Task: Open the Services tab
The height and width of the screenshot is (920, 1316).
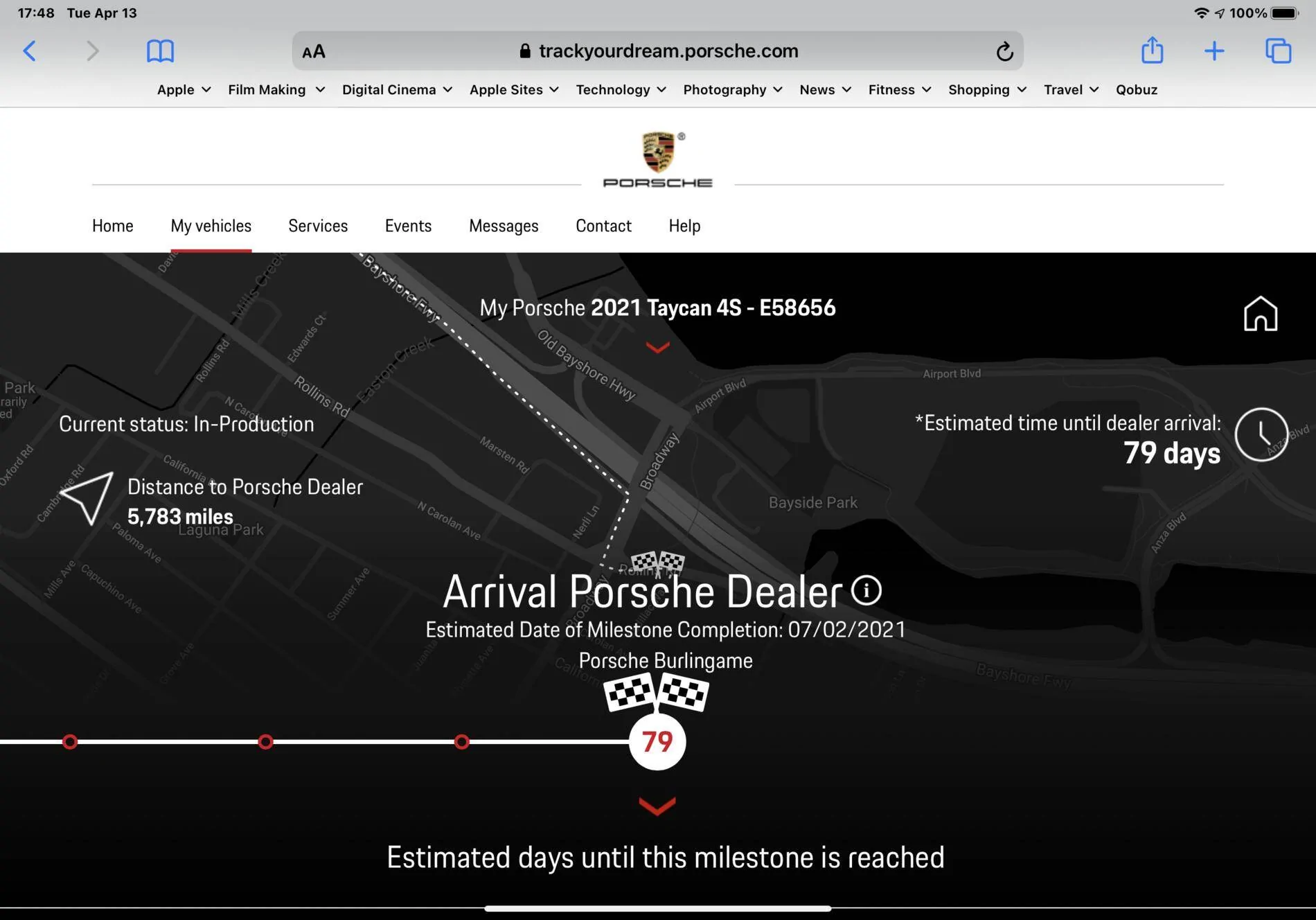Action: pos(318,226)
